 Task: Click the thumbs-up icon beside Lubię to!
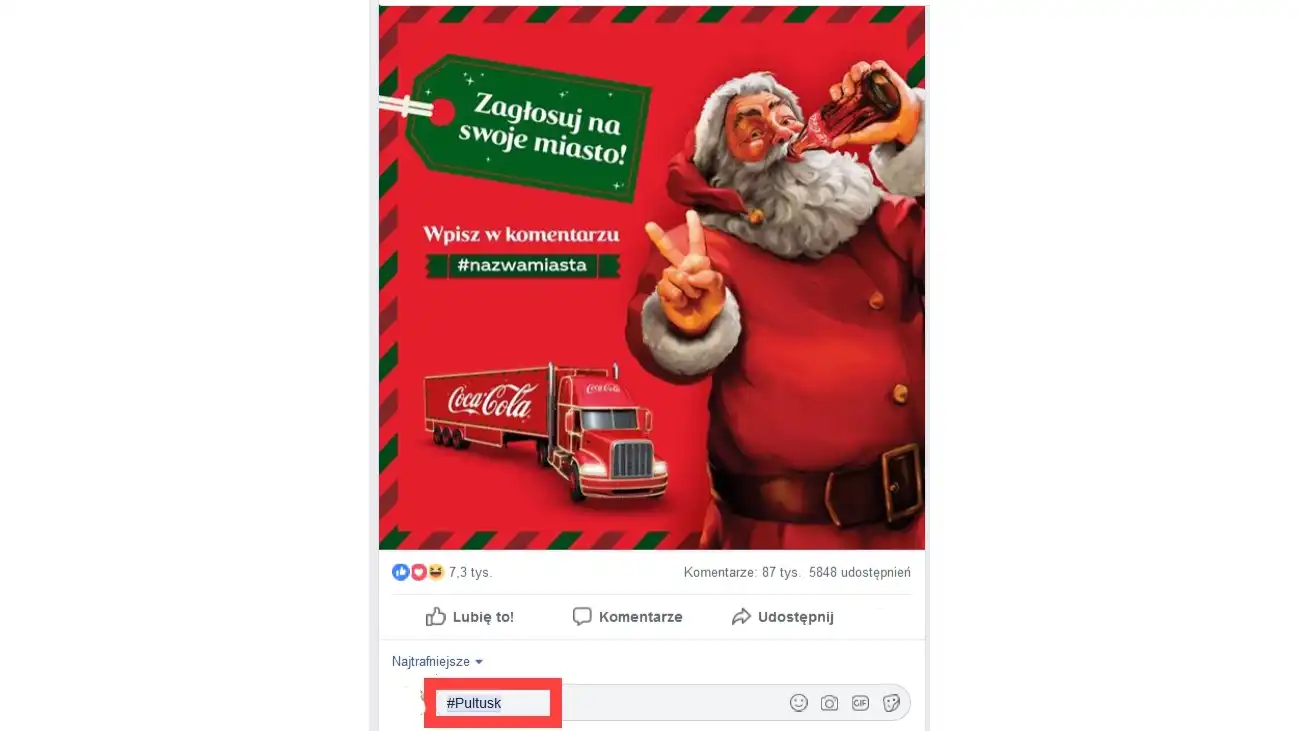point(435,616)
